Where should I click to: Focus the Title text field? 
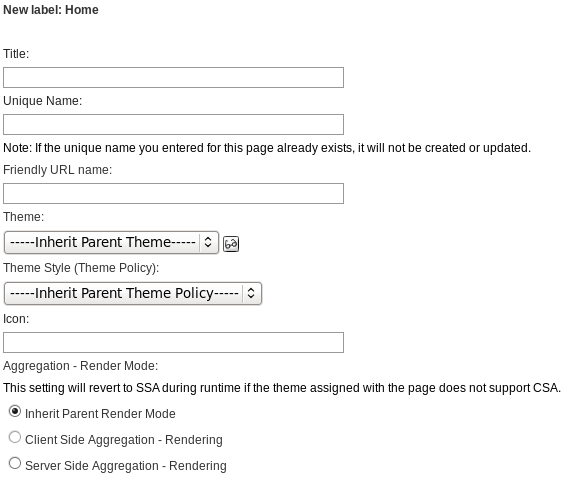[174, 77]
